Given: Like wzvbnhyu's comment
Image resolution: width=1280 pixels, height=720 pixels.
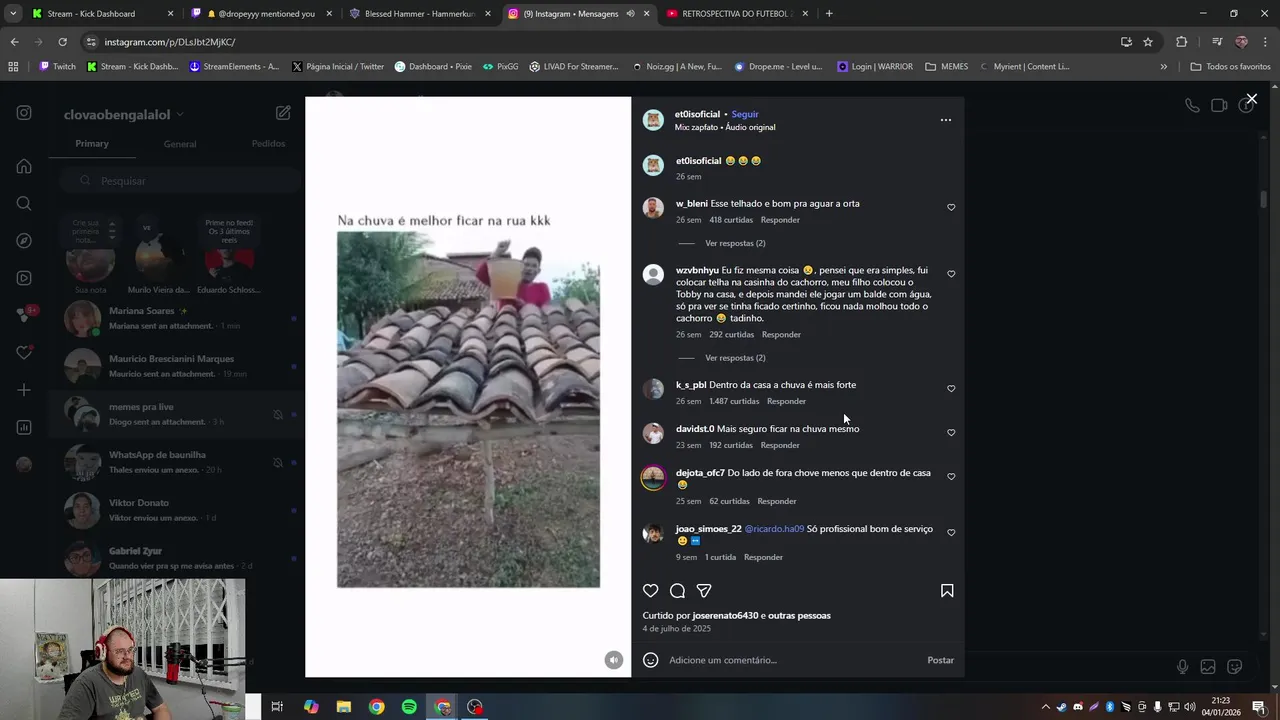Looking at the screenshot, I should (x=951, y=274).
